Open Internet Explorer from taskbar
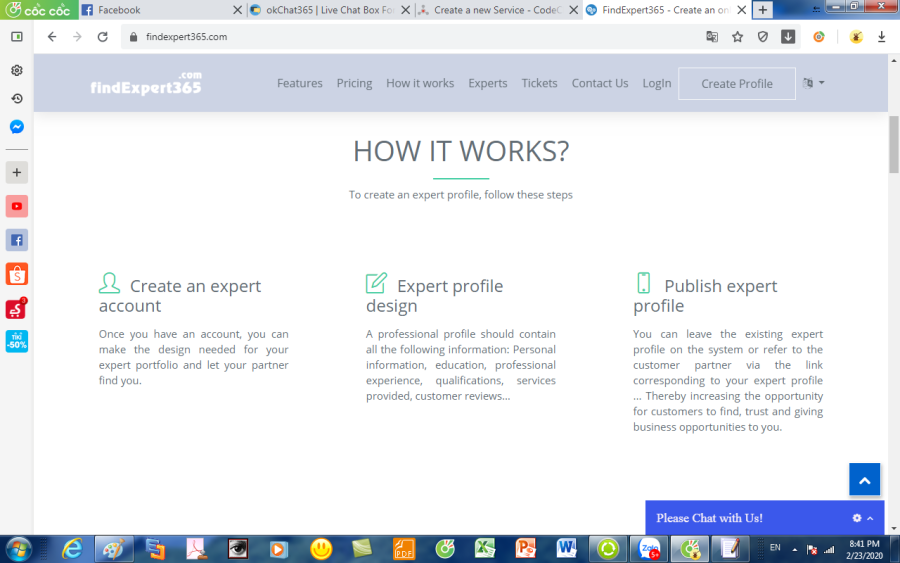900x563 pixels. coord(72,549)
